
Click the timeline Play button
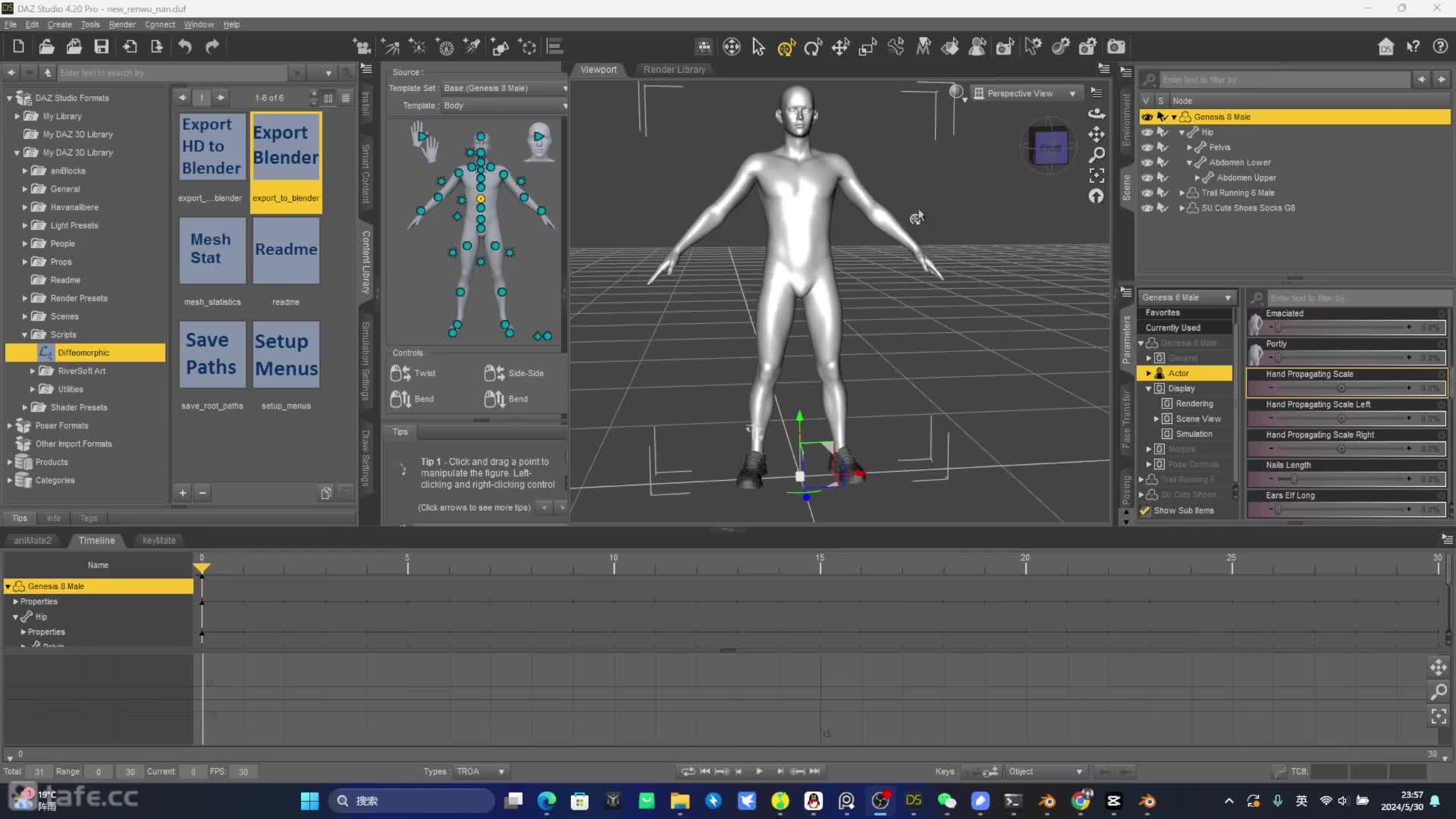coord(759,771)
